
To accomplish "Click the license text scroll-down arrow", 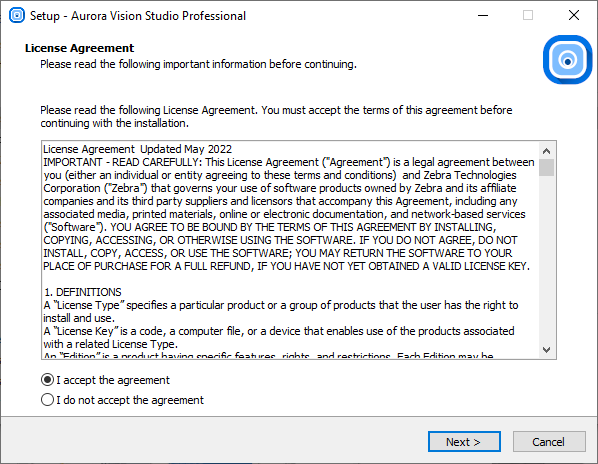I will click(x=547, y=350).
